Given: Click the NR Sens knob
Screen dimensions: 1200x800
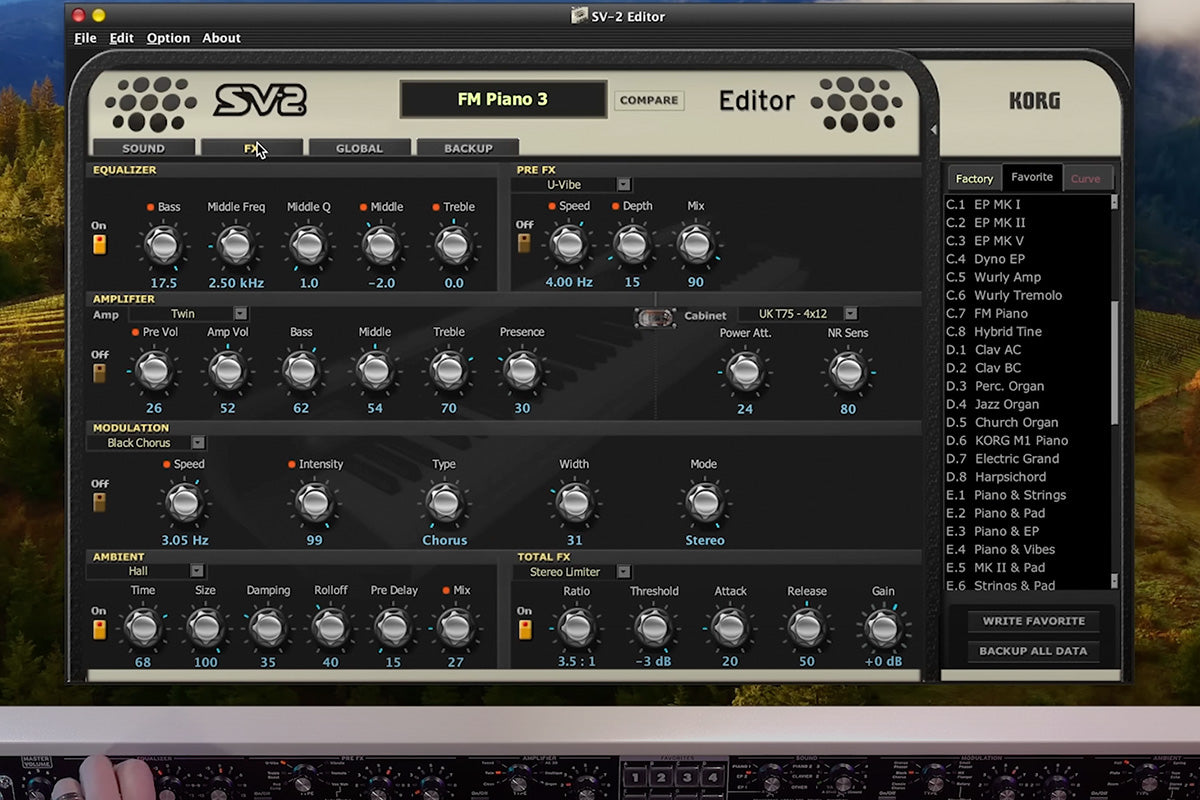Looking at the screenshot, I should pyautogui.click(x=847, y=371).
